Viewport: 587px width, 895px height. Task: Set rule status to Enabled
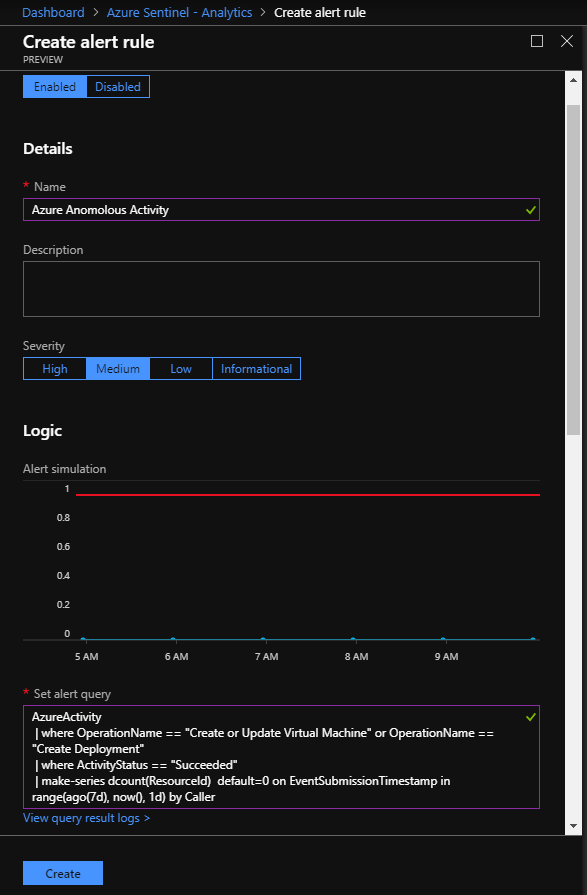tap(55, 87)
